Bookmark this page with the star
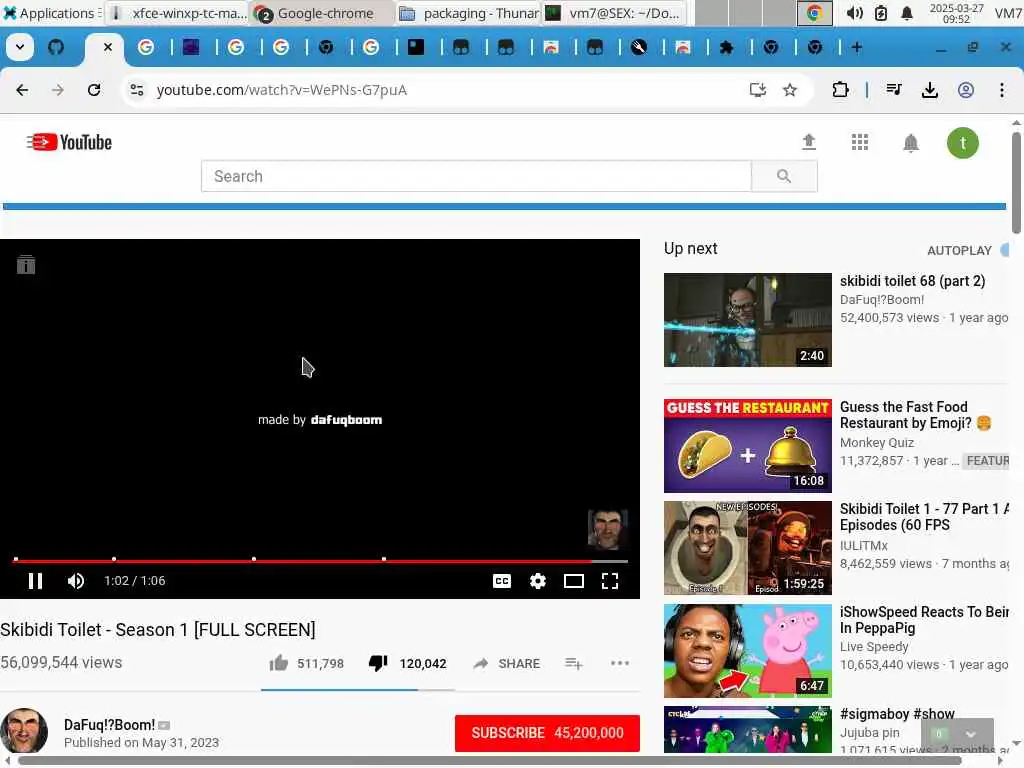Viewport: 1024px width, 768px height. (x=790, y=90)
